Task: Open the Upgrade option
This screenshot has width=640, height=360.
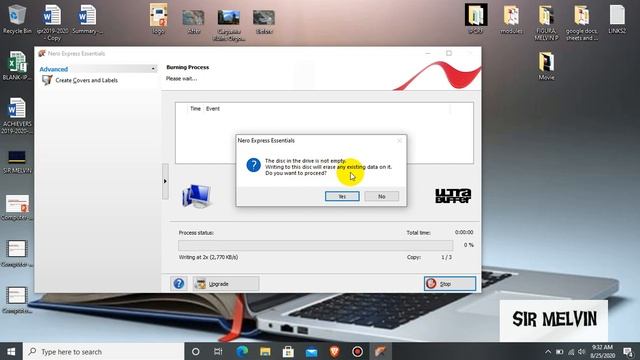Action: pyautogui.click(x=226, y=284)
